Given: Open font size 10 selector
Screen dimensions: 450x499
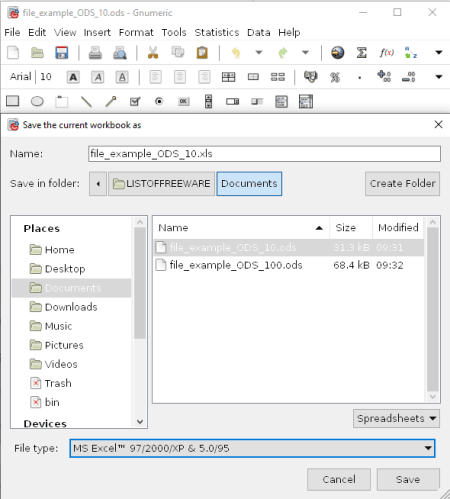Looking at the screenshot, I should tap(46, 77).
